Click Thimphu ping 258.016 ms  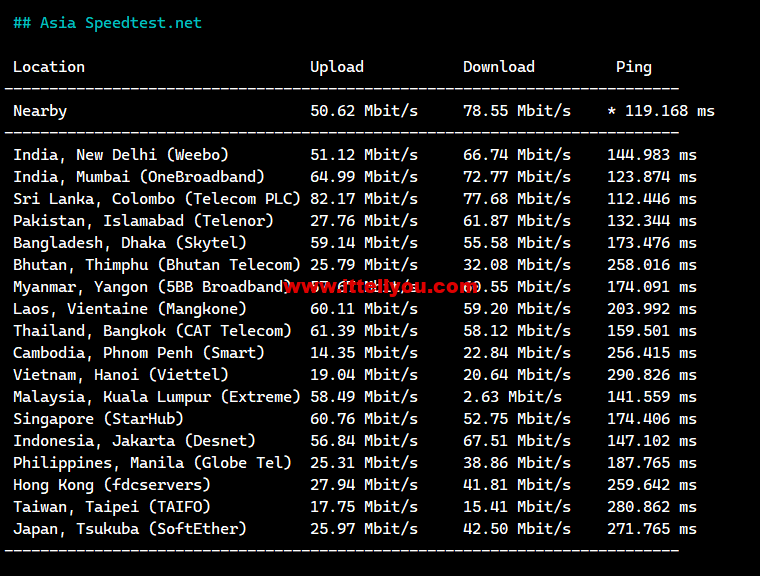(x=652, y=265)
